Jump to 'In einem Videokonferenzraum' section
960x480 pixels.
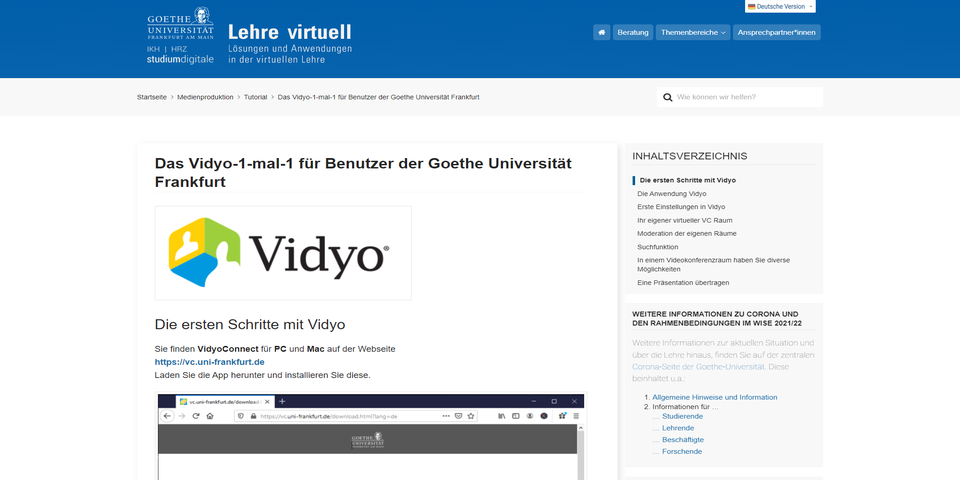pos(713,264)
